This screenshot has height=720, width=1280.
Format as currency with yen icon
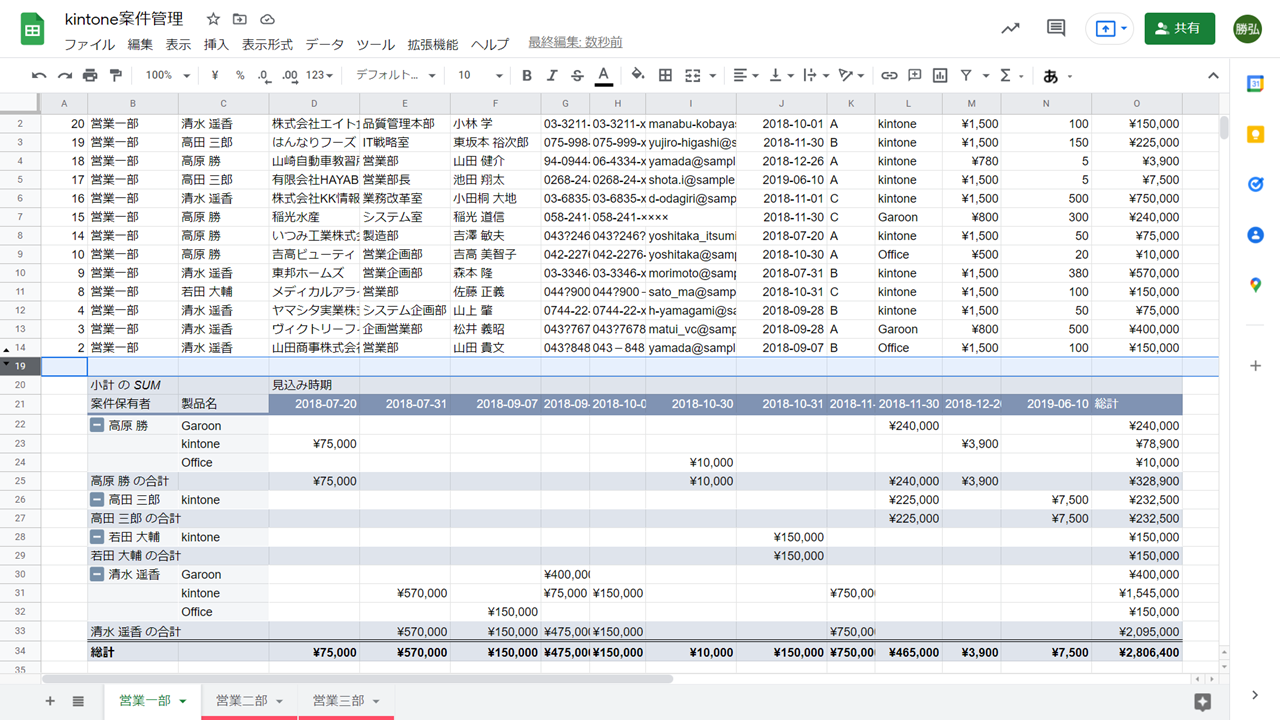215,75
